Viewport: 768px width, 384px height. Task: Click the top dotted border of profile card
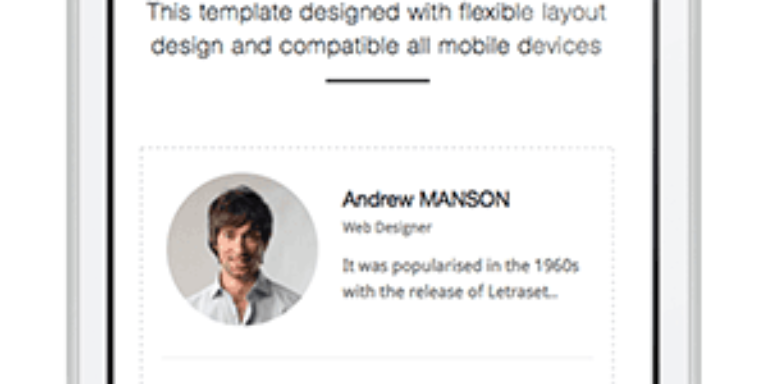pyautogui.click(x=377, y=147)
